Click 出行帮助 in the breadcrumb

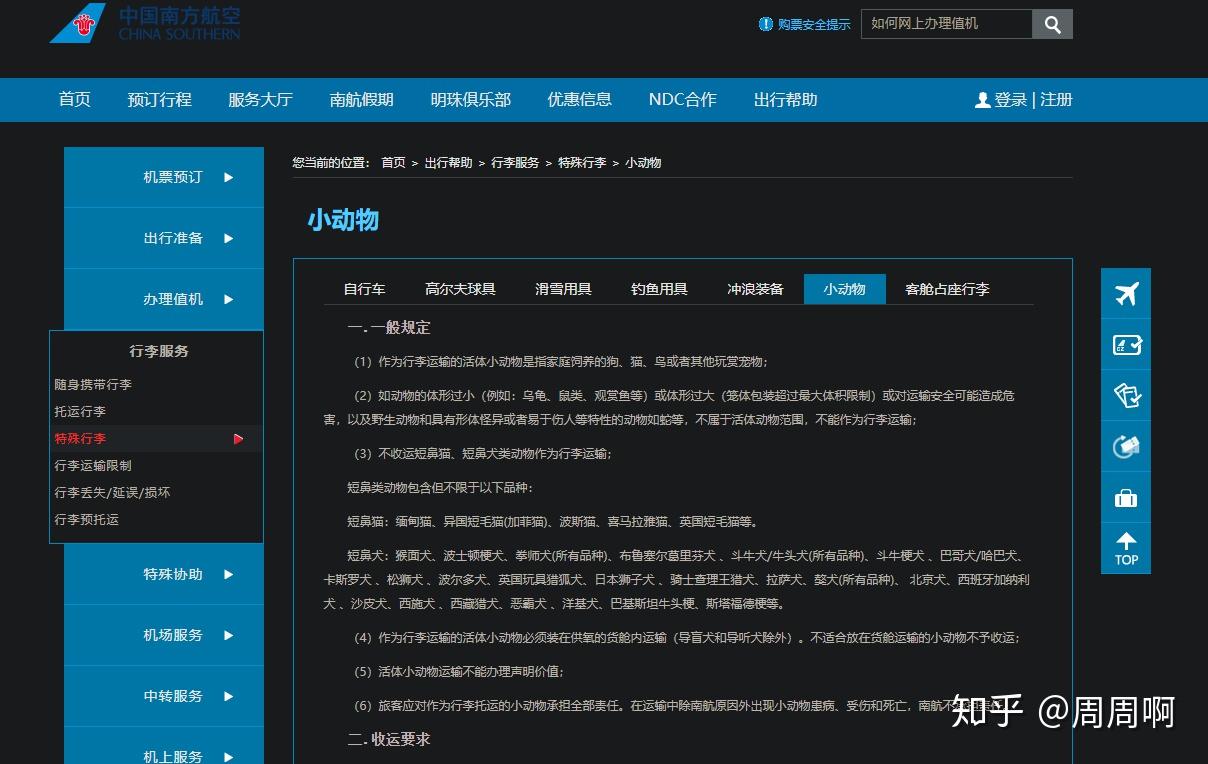point(449,163)
